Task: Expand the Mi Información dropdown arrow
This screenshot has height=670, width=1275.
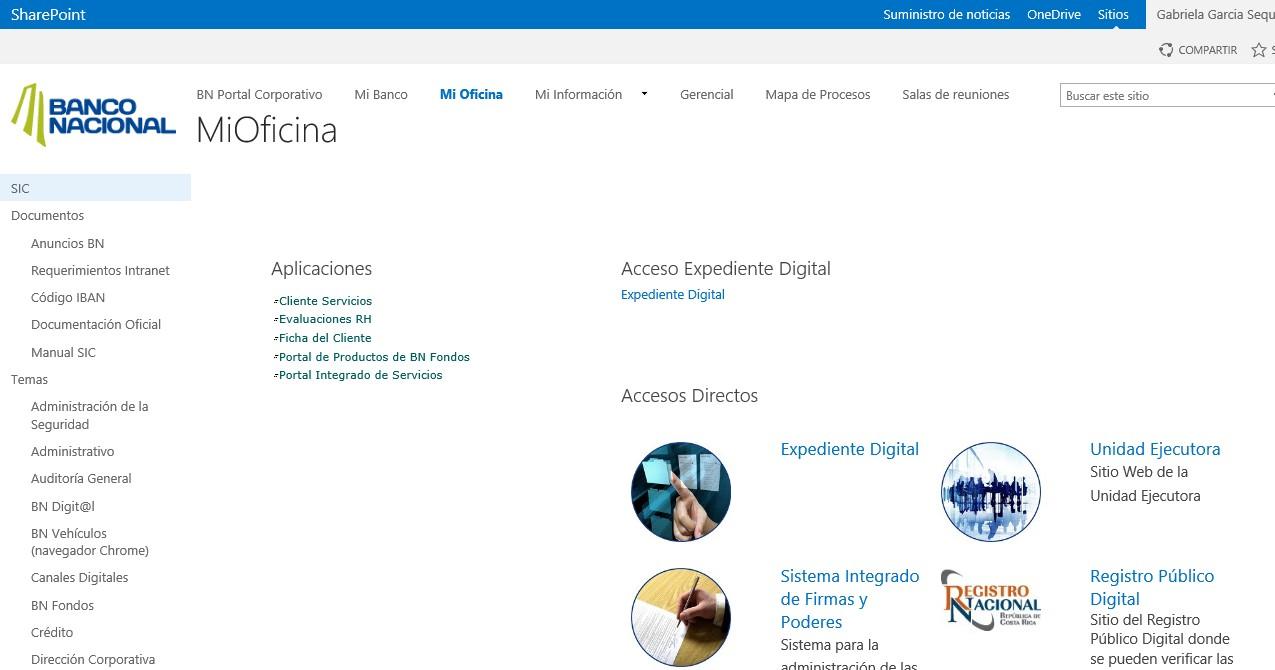Action: pos(644,94)
